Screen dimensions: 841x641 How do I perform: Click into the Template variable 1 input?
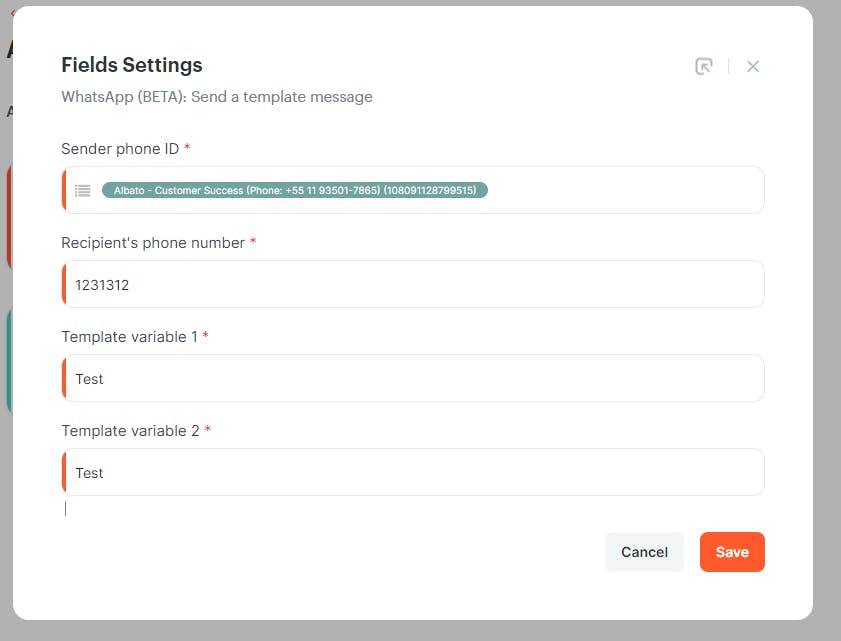coord(413,378)
